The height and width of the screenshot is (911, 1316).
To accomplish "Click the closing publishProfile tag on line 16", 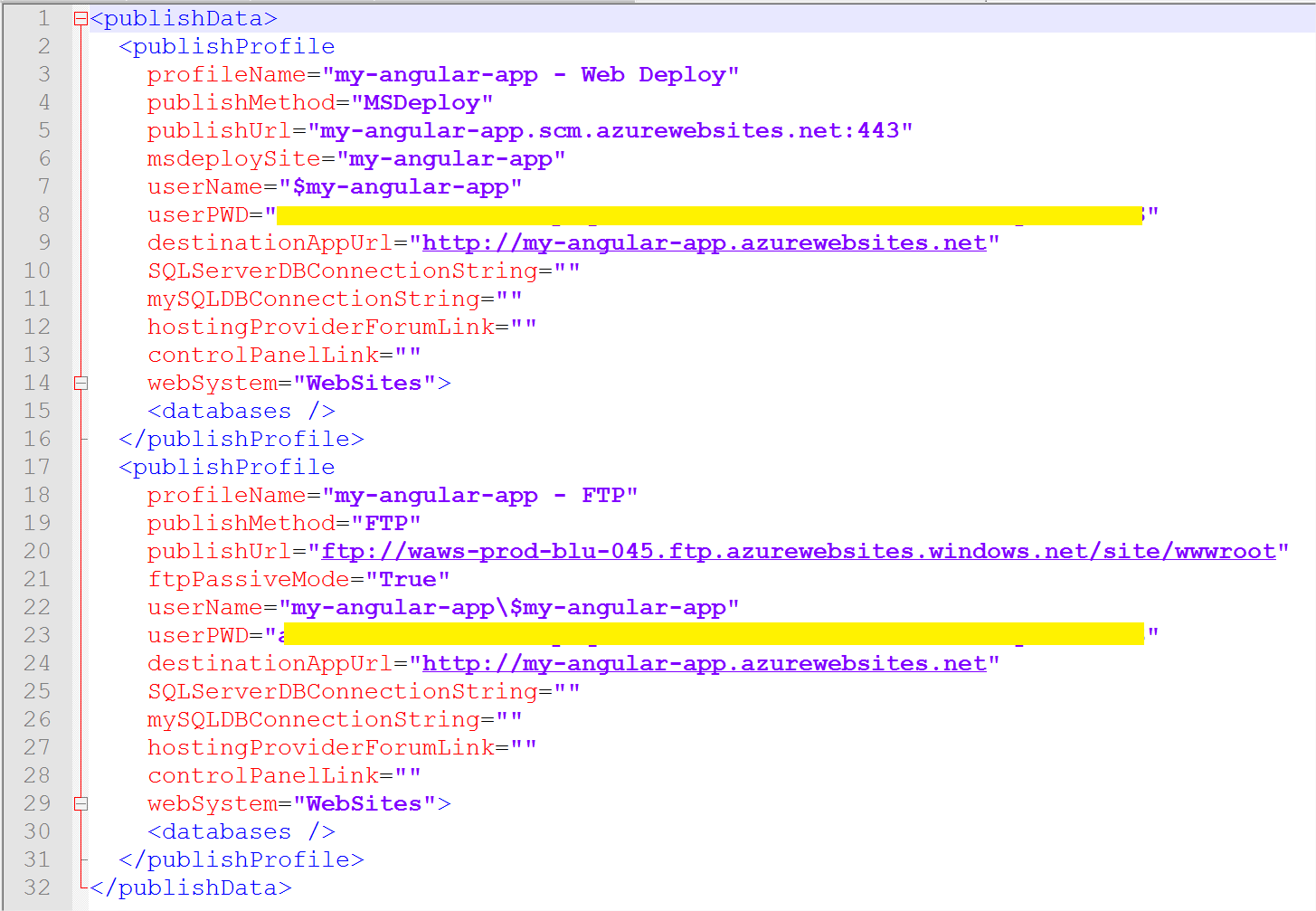I will (241, 438).
